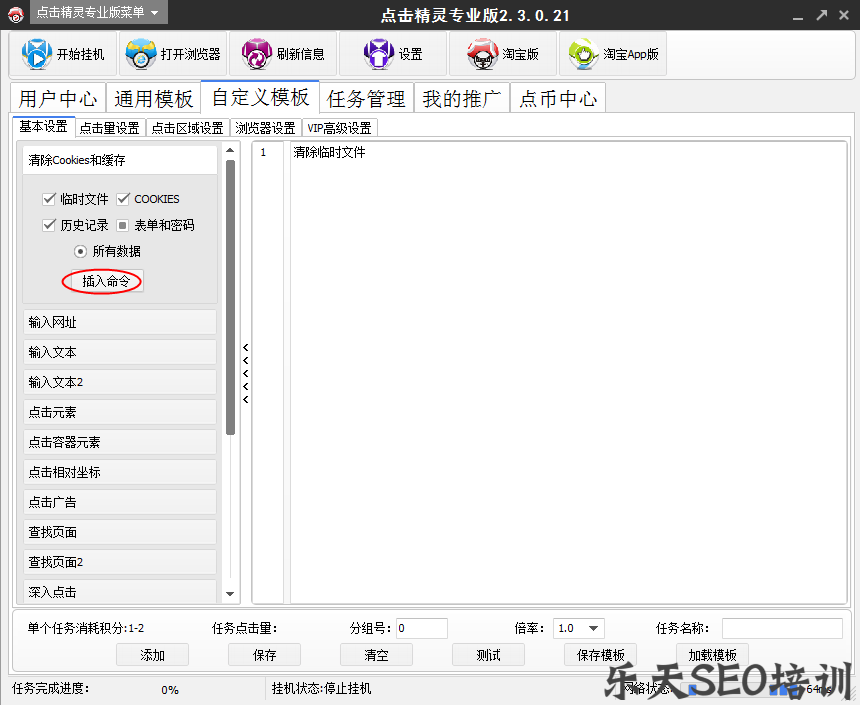Open a browser via 打开浏览器 icon
Image resolution: width=860 pixels, height=705 pixels.
point(141,54)
